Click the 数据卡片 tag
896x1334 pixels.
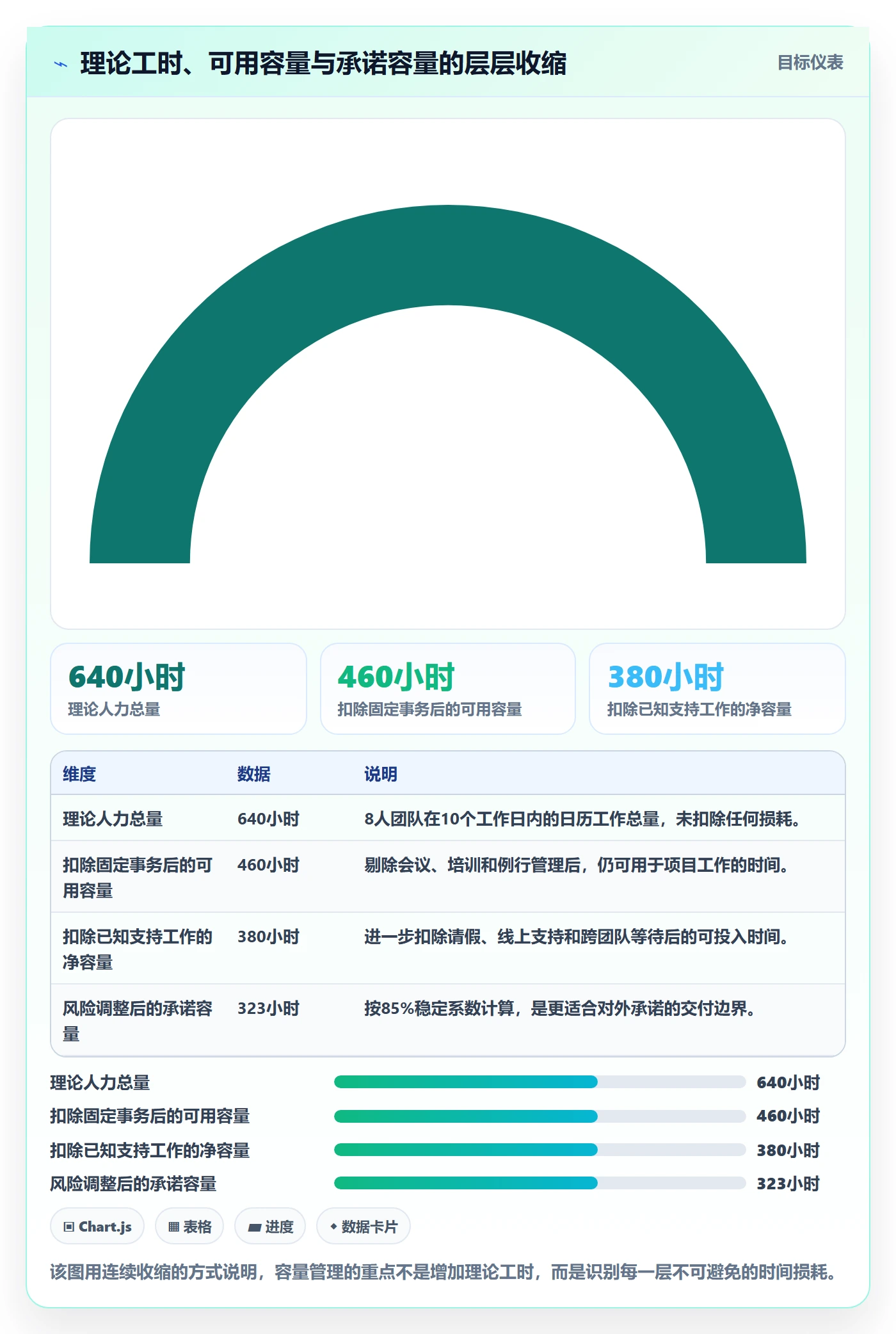pyautogui.click(x=364, y=1226)
